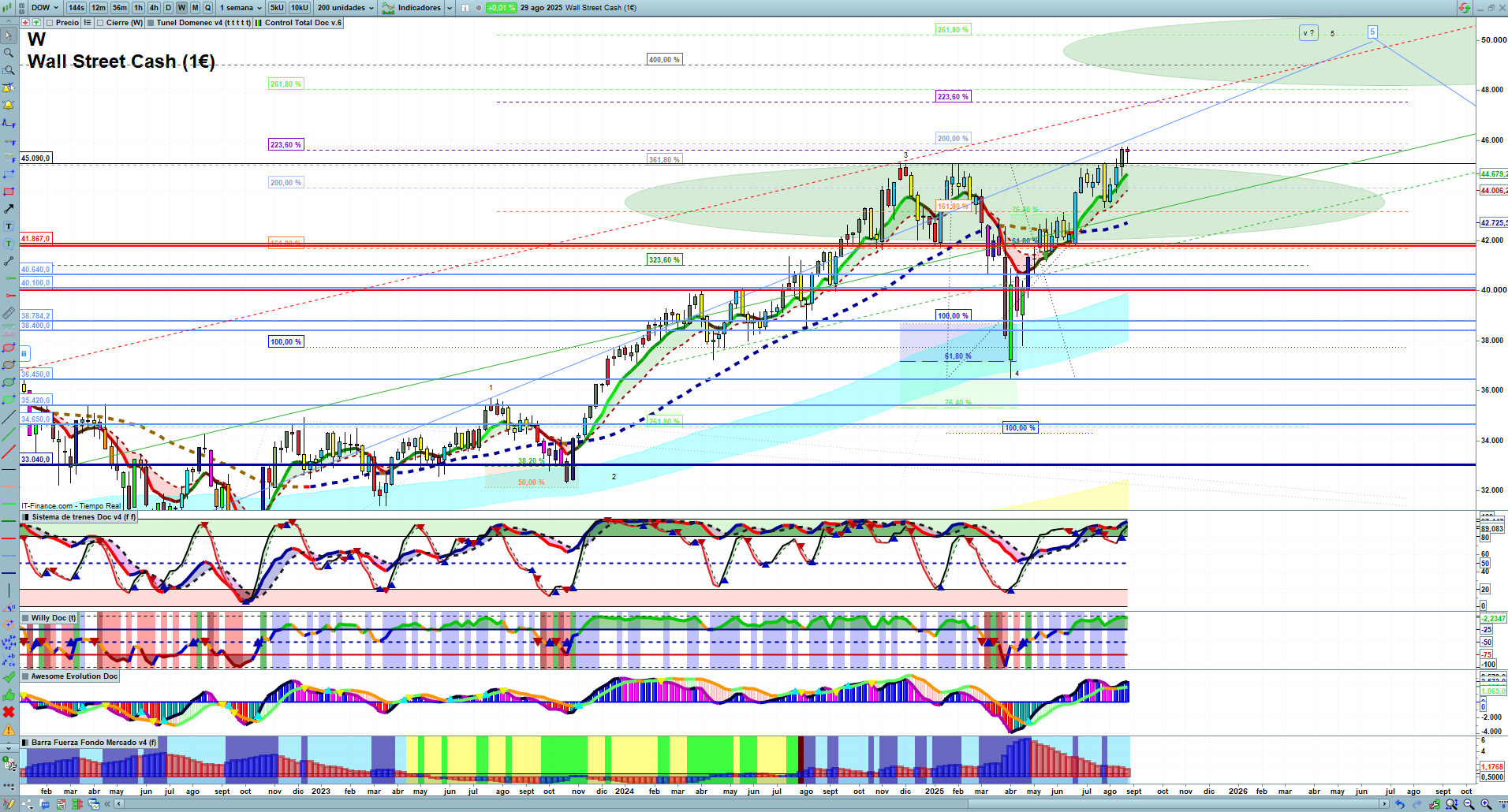Screen dimensions: 1508x812
Task: Switch to the 4h timeframe
Action: (x=154, y=8)
